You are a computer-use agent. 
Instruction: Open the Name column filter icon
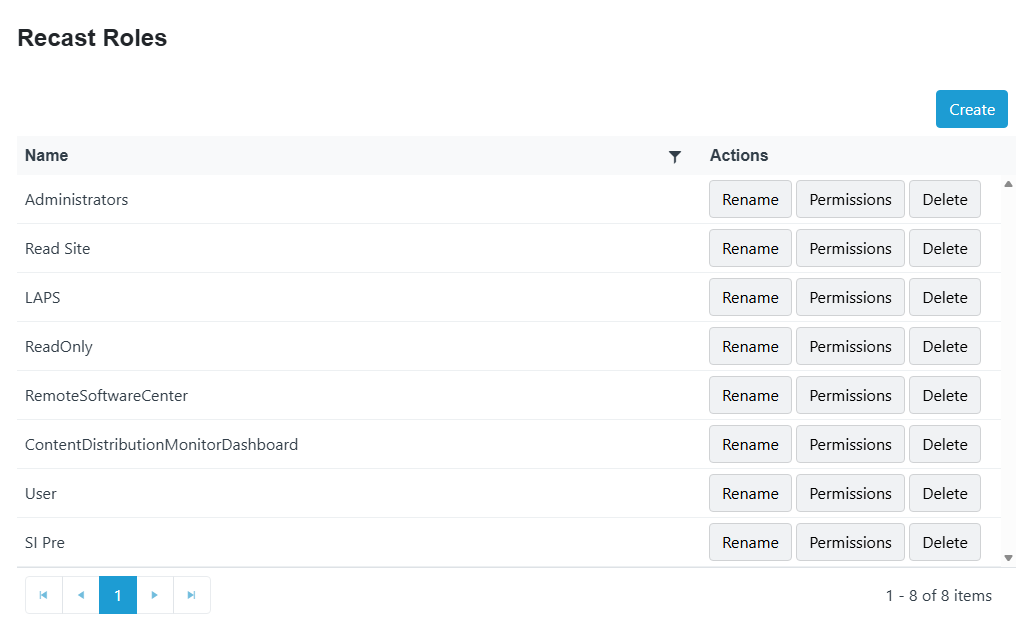675,157
